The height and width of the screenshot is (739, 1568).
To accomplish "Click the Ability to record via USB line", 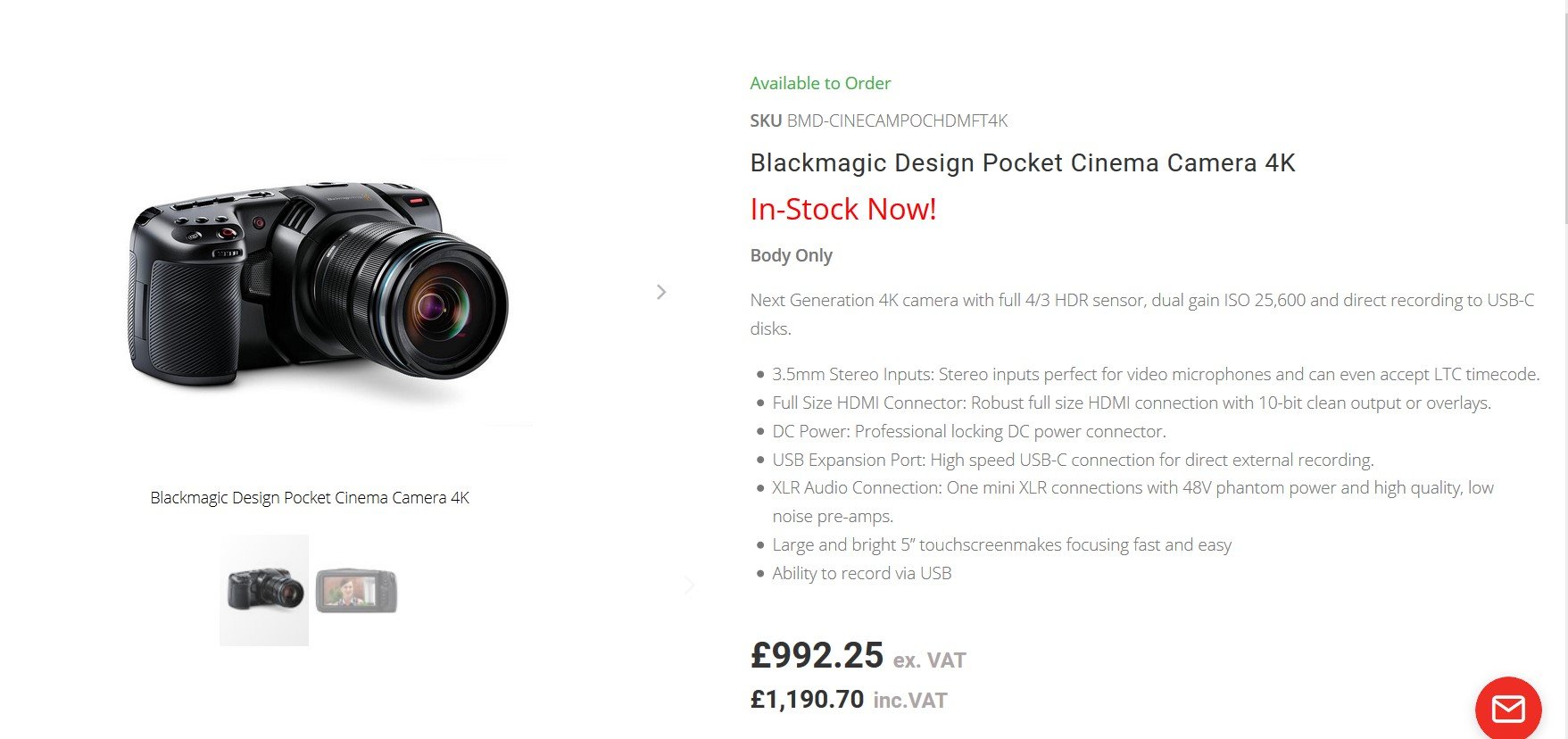I will 861,573.
